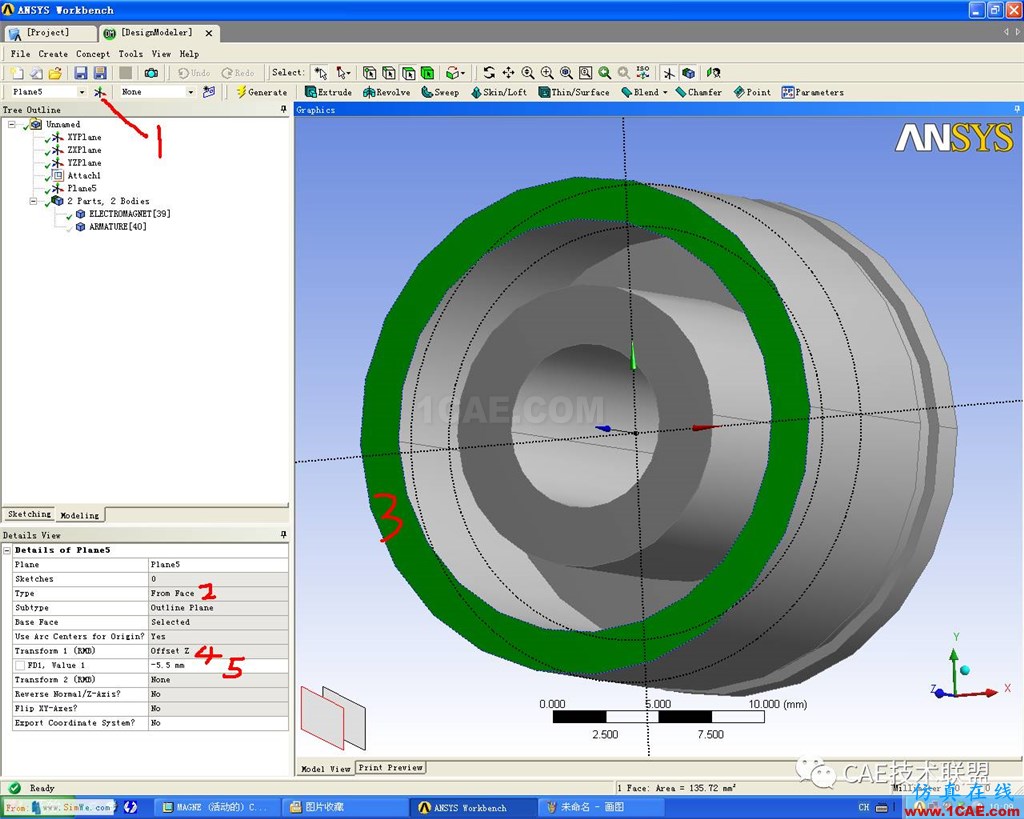Click the ISO isometric view icon
This screenshot has height=819, width=1024.
pyautogui.click(x=643, y=72)
